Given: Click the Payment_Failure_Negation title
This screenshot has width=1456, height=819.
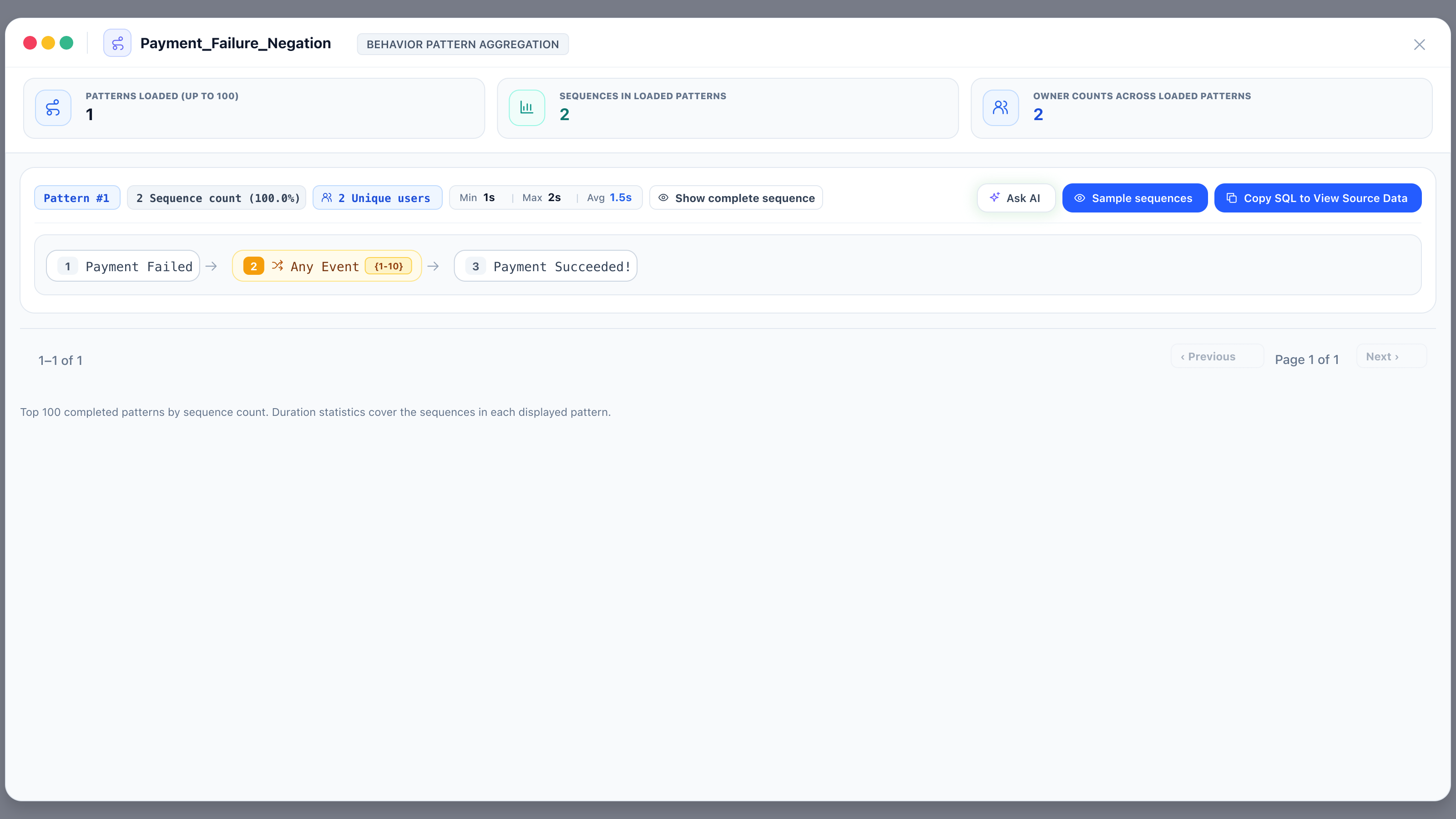Looking at the screenshot, I should [236, 44].
